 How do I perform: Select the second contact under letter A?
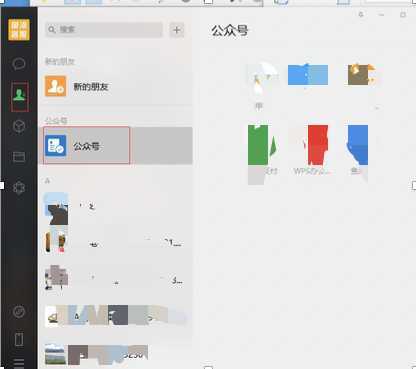(x=115, y=243)
